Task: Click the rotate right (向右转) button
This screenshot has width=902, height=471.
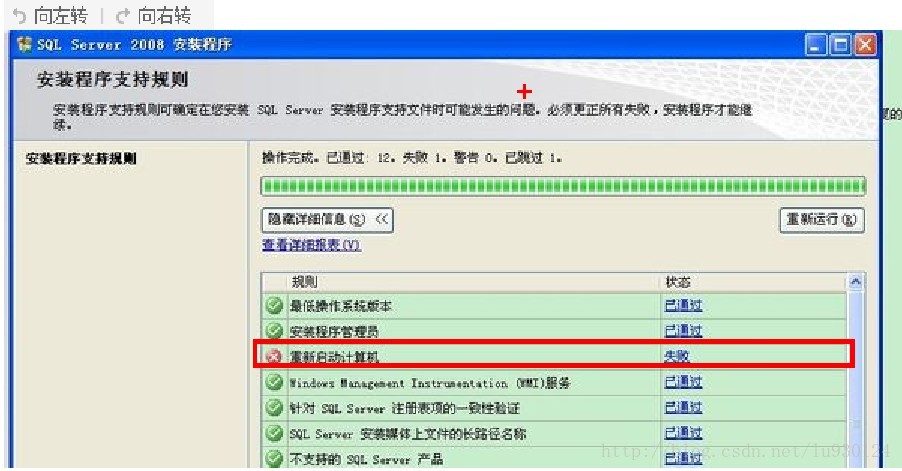Action: pos(153,16)
